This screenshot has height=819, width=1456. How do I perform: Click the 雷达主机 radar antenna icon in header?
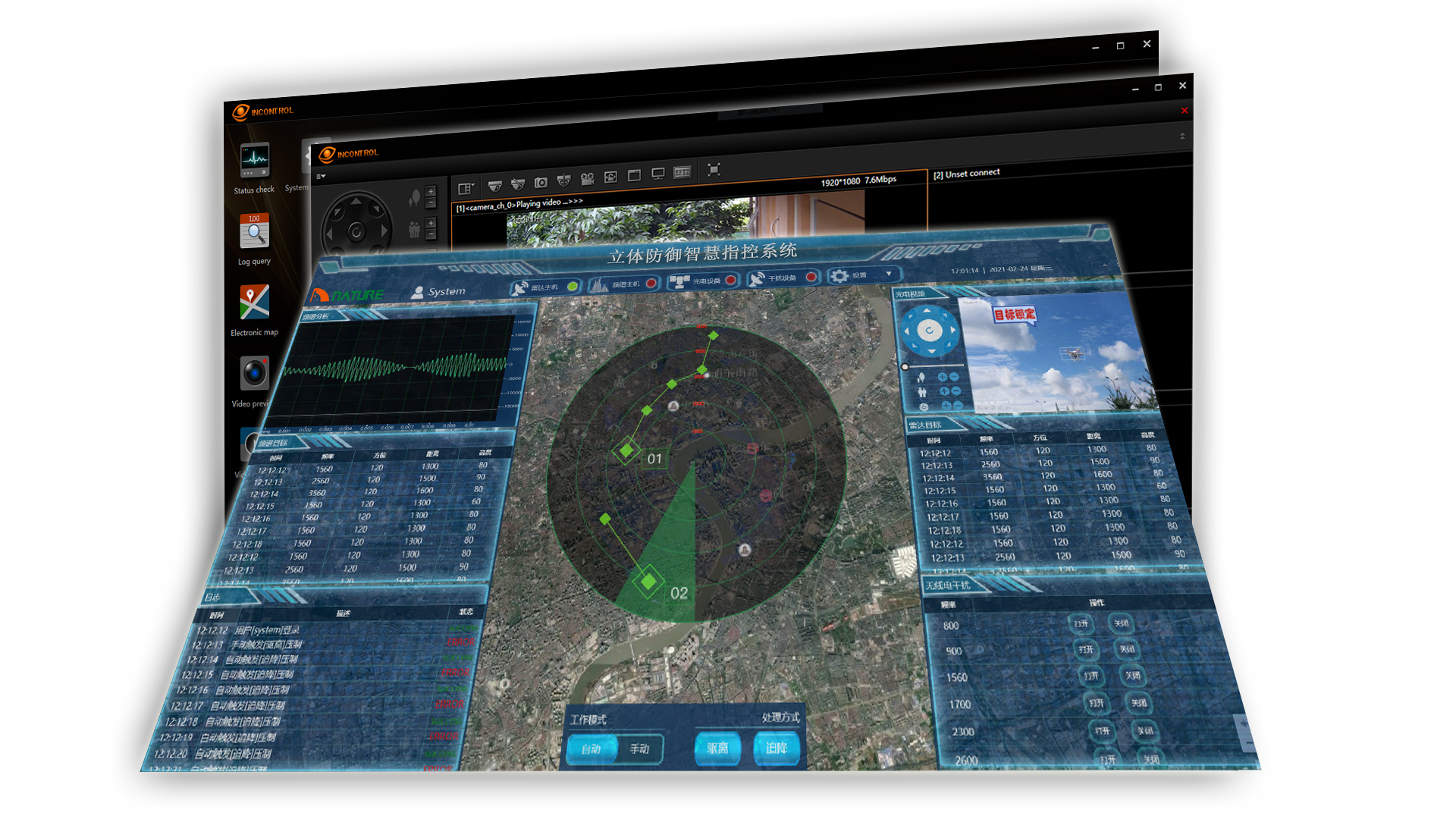click(x=521, y=287)
